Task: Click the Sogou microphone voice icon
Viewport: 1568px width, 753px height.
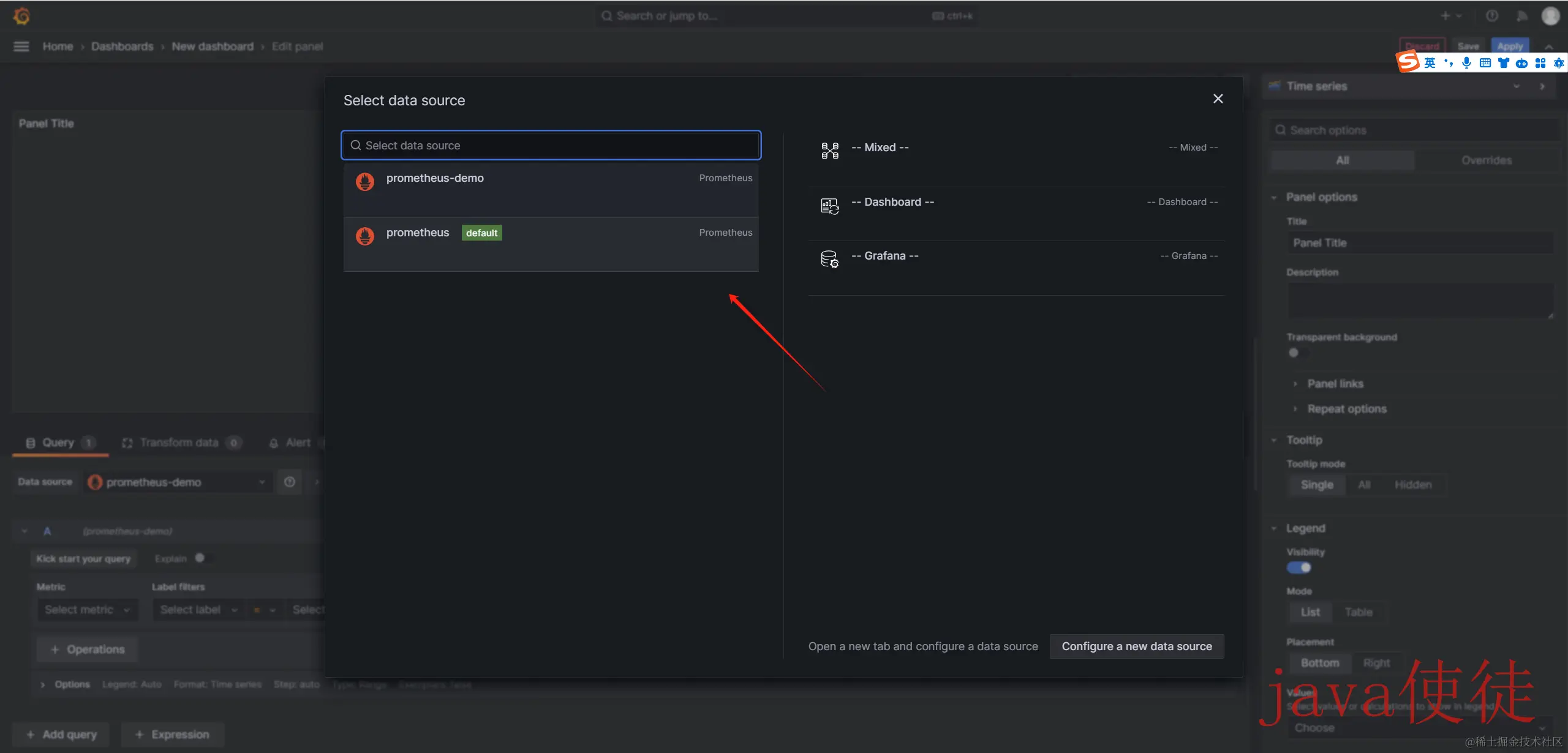Action: click(x=1466, y=62)
